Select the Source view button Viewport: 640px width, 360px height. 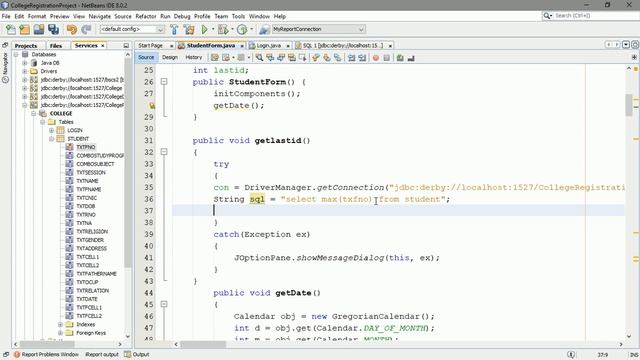tap(146, 58)
